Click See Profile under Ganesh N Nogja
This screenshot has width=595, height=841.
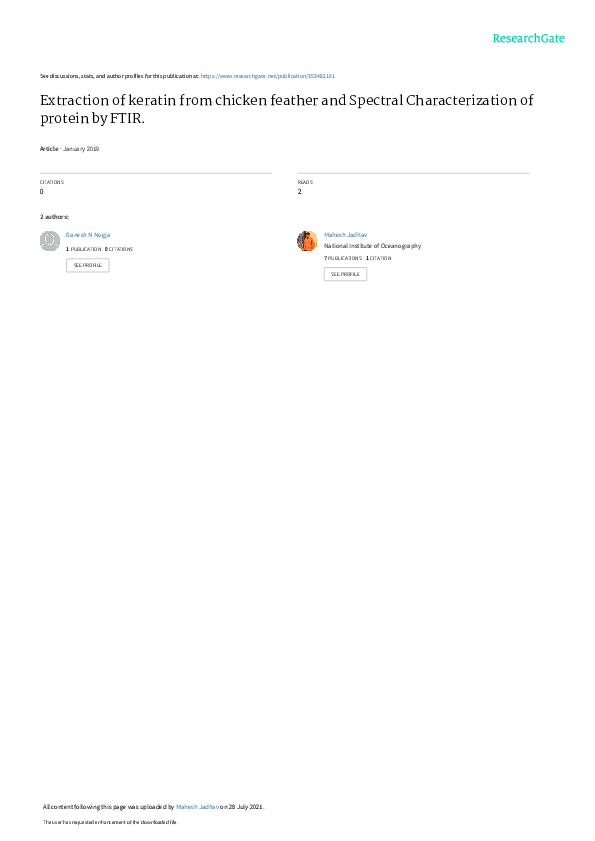pyautogui.click(x=87, y=265)
